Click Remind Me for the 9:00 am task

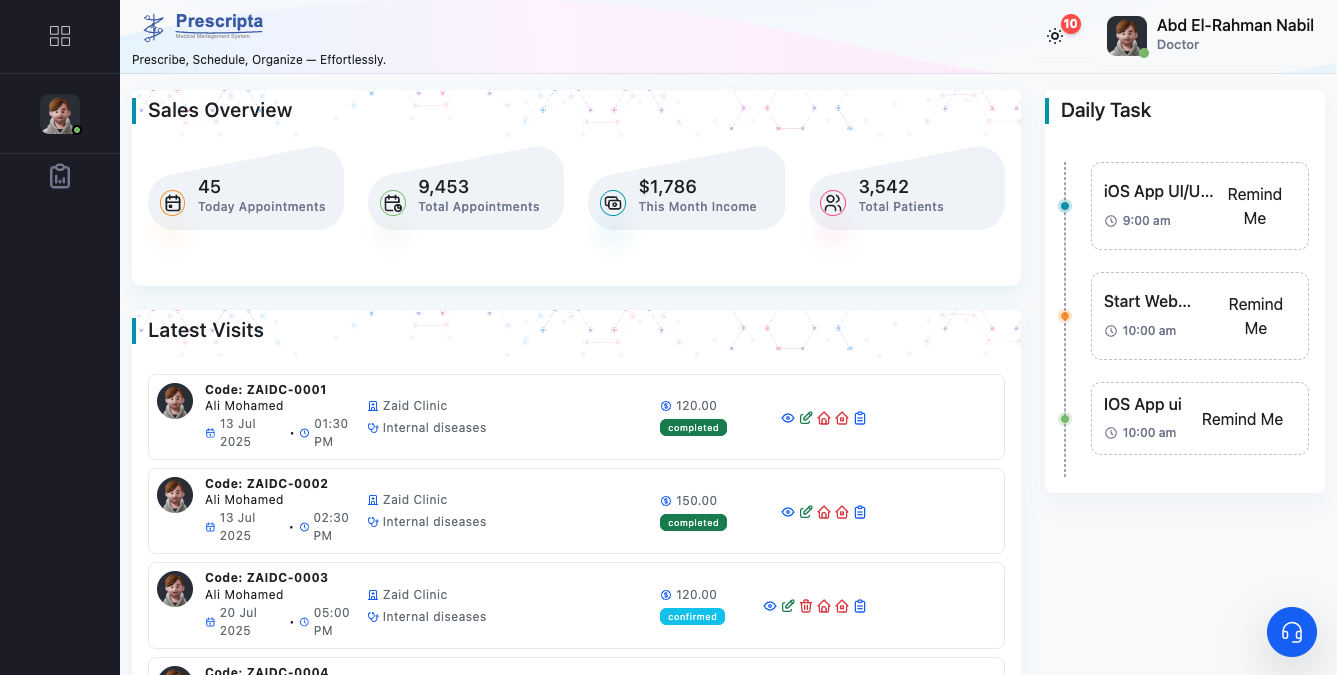[x=1254, y=206]
